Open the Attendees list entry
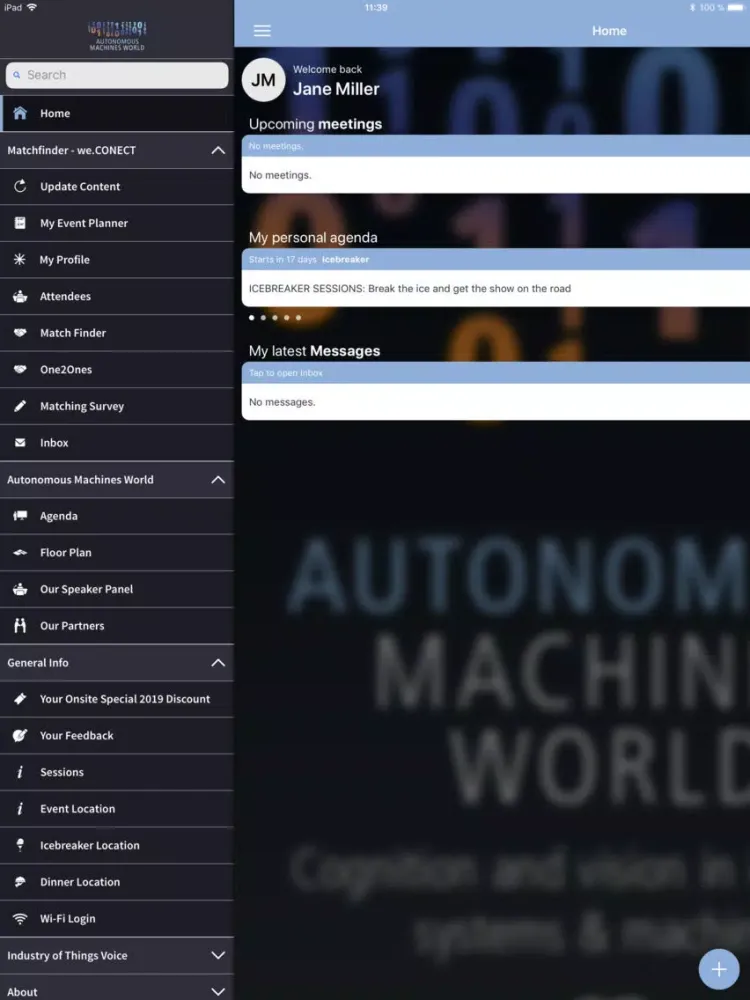The width and height of the screenshot is (750, 1000). pos(117,297)
